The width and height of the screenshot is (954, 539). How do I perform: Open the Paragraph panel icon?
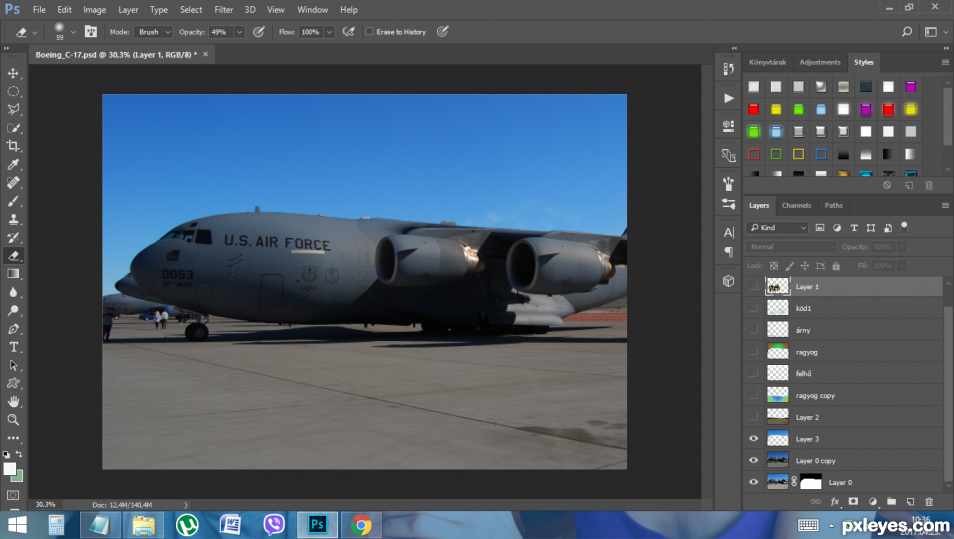coord(728,252)
